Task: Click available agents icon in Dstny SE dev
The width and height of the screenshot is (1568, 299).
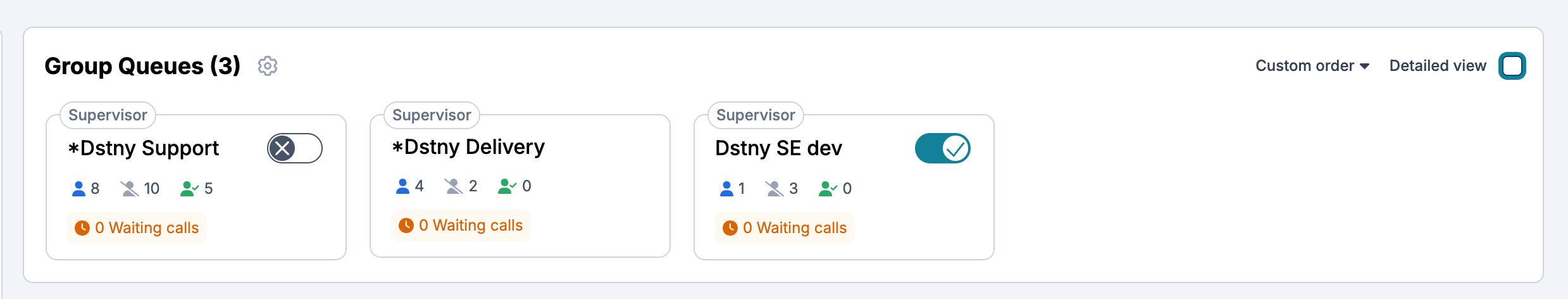Action: (x=828, y=189)
